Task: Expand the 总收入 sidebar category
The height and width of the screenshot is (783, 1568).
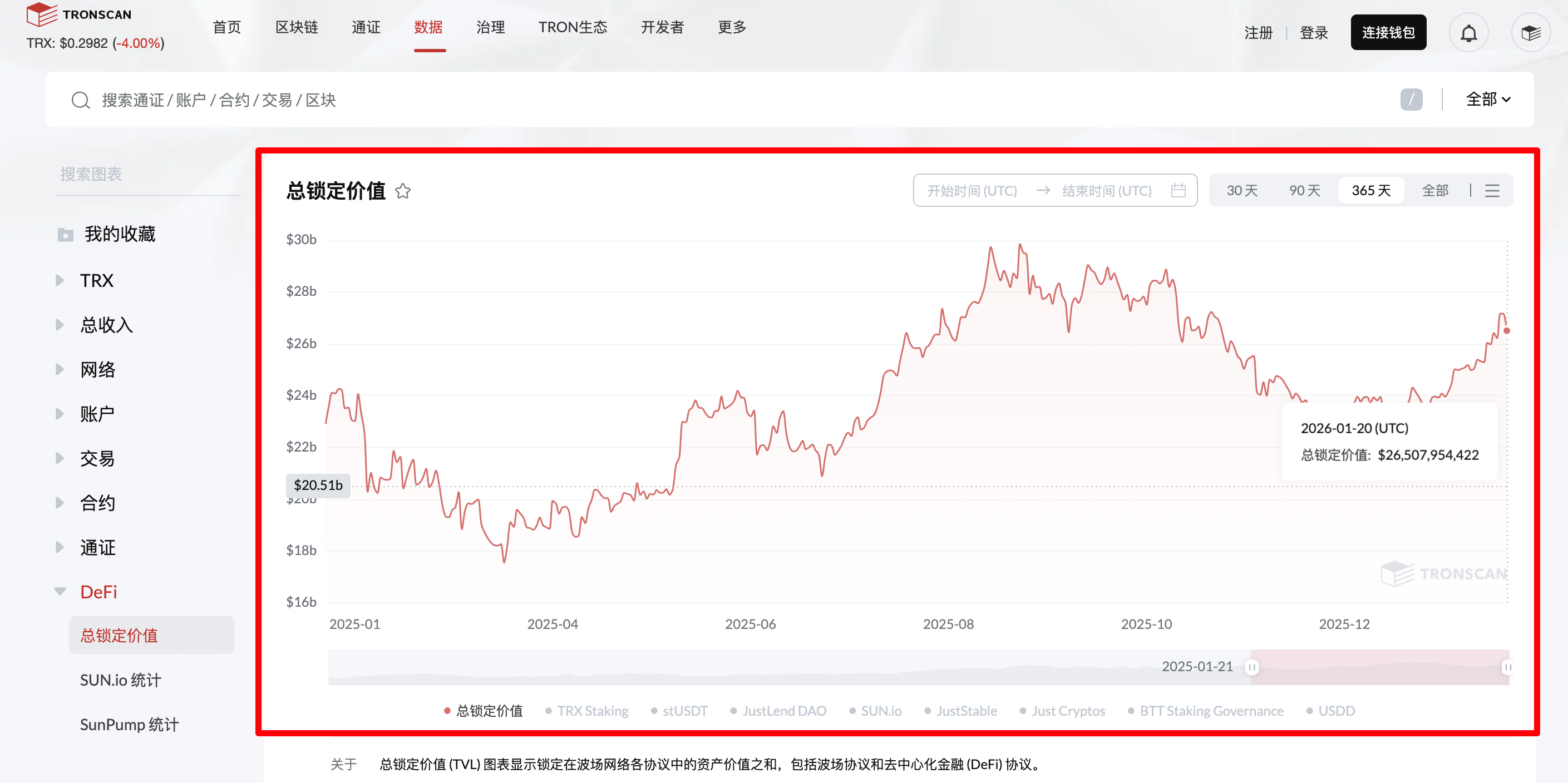Action: [60, 325]
